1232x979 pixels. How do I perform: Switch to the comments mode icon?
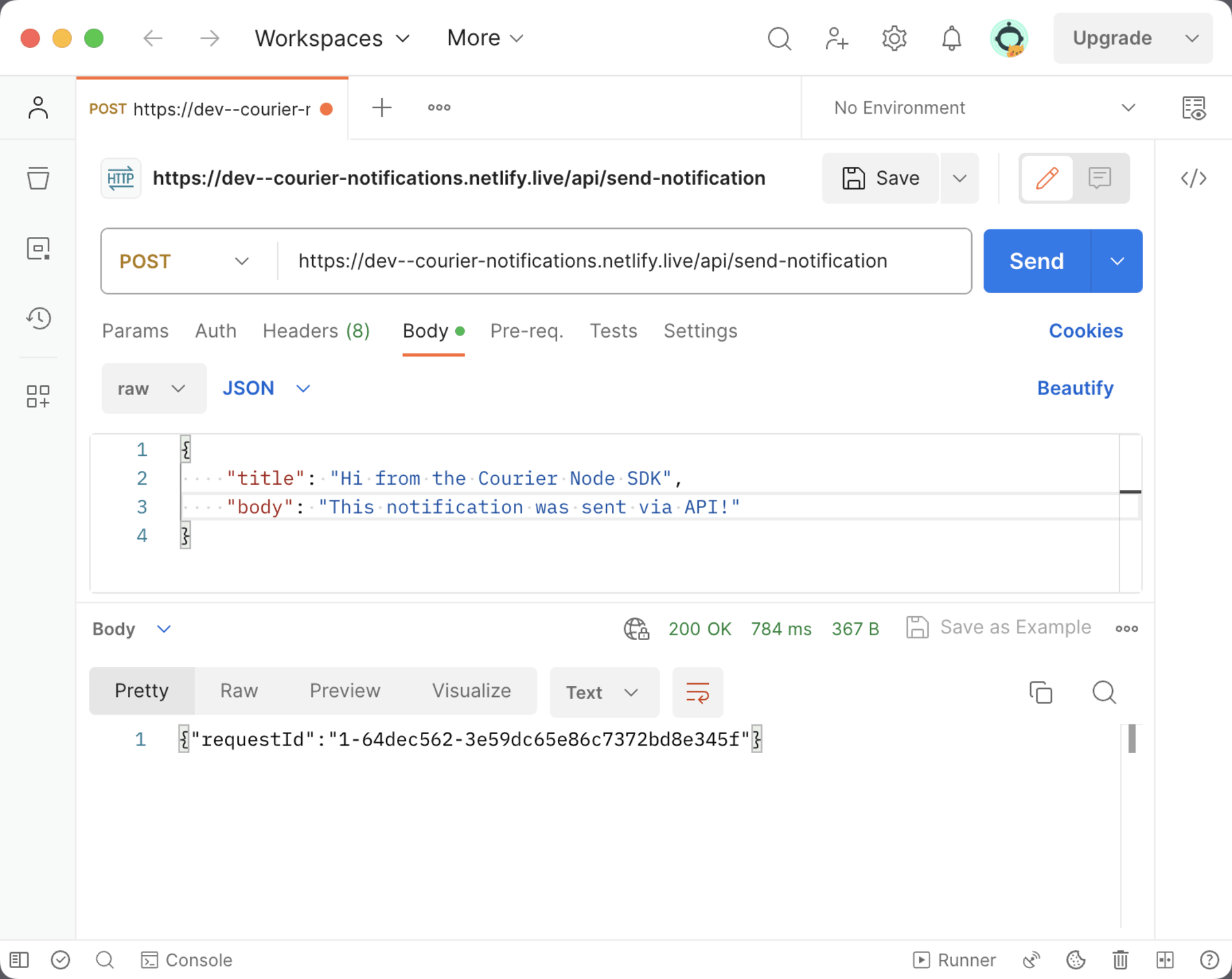pyautogui.click(x=1100, y=178)
